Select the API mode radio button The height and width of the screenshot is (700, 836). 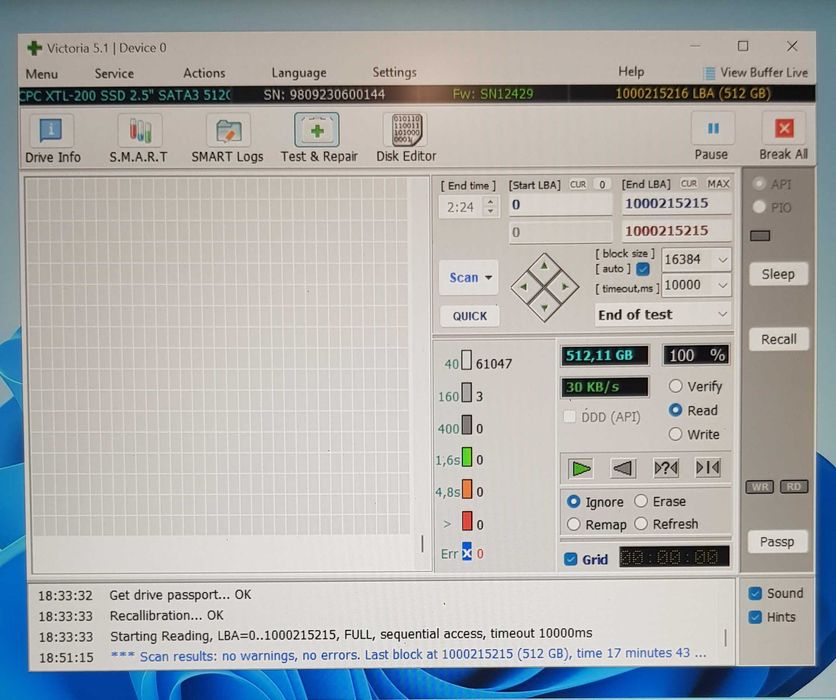click(x=759, y=184)
